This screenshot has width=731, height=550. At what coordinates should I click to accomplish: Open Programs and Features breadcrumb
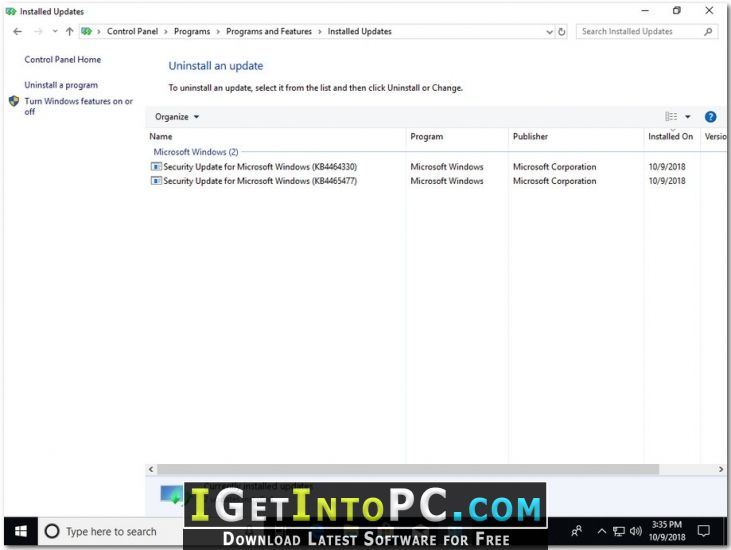point(269,31)
